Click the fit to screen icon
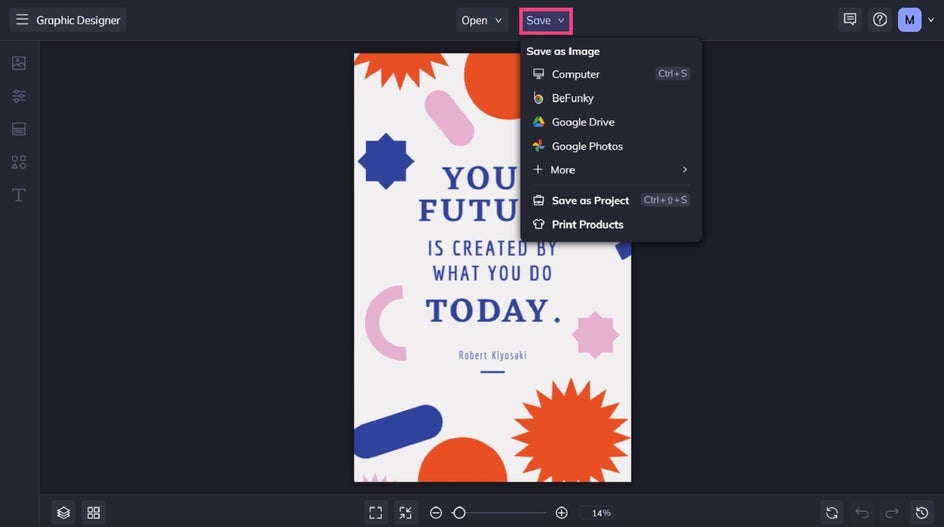The height and width of the screenshot is (527, 944). [x=375, y=513]
